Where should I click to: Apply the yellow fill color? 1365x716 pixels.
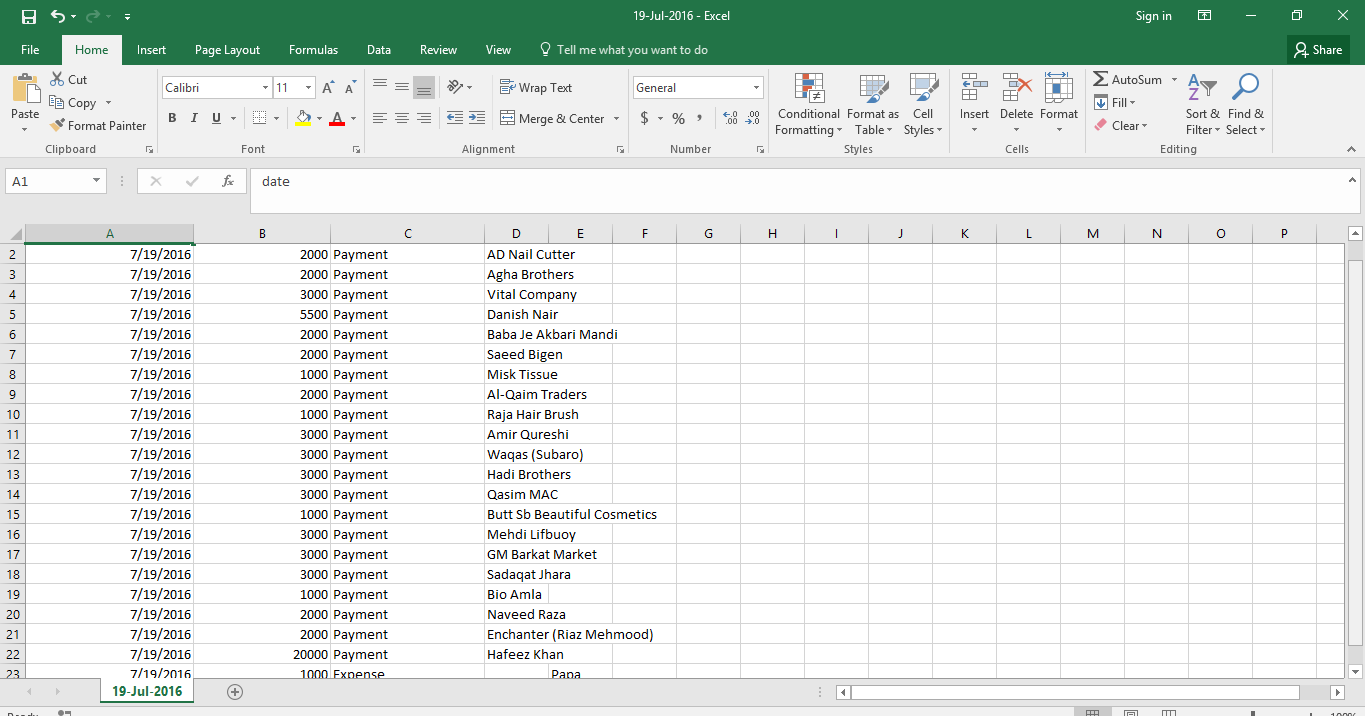(x=304, y=118)
